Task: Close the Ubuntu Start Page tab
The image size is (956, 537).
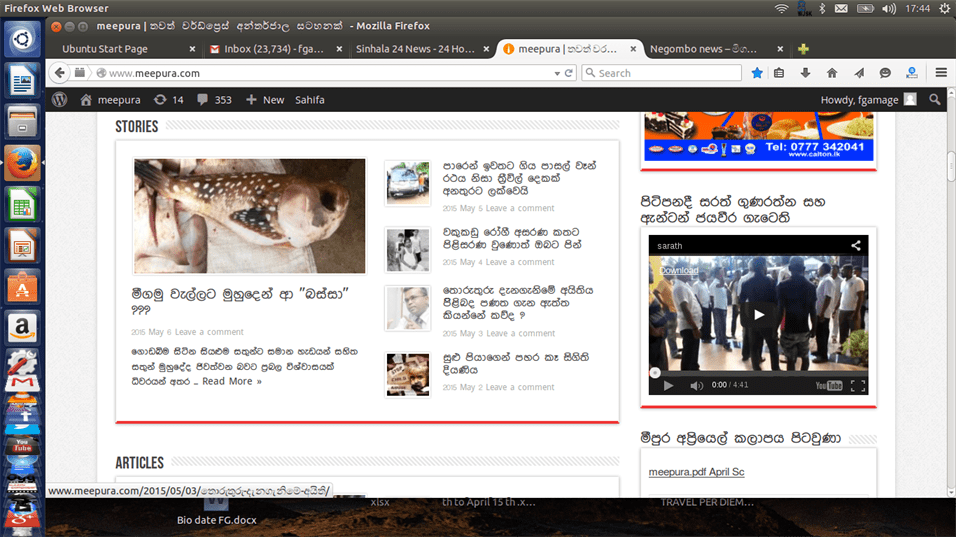Action: point(192,49)
